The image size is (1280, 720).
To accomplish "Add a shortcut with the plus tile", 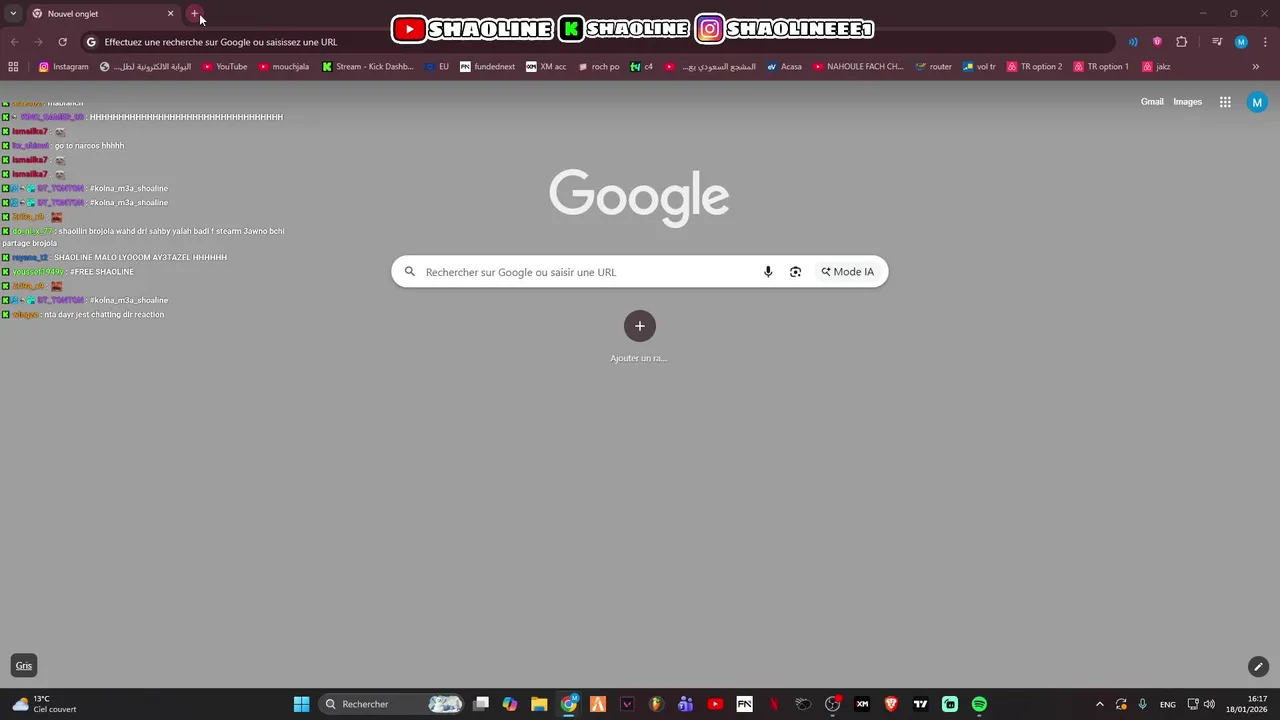I will point(640,326).
